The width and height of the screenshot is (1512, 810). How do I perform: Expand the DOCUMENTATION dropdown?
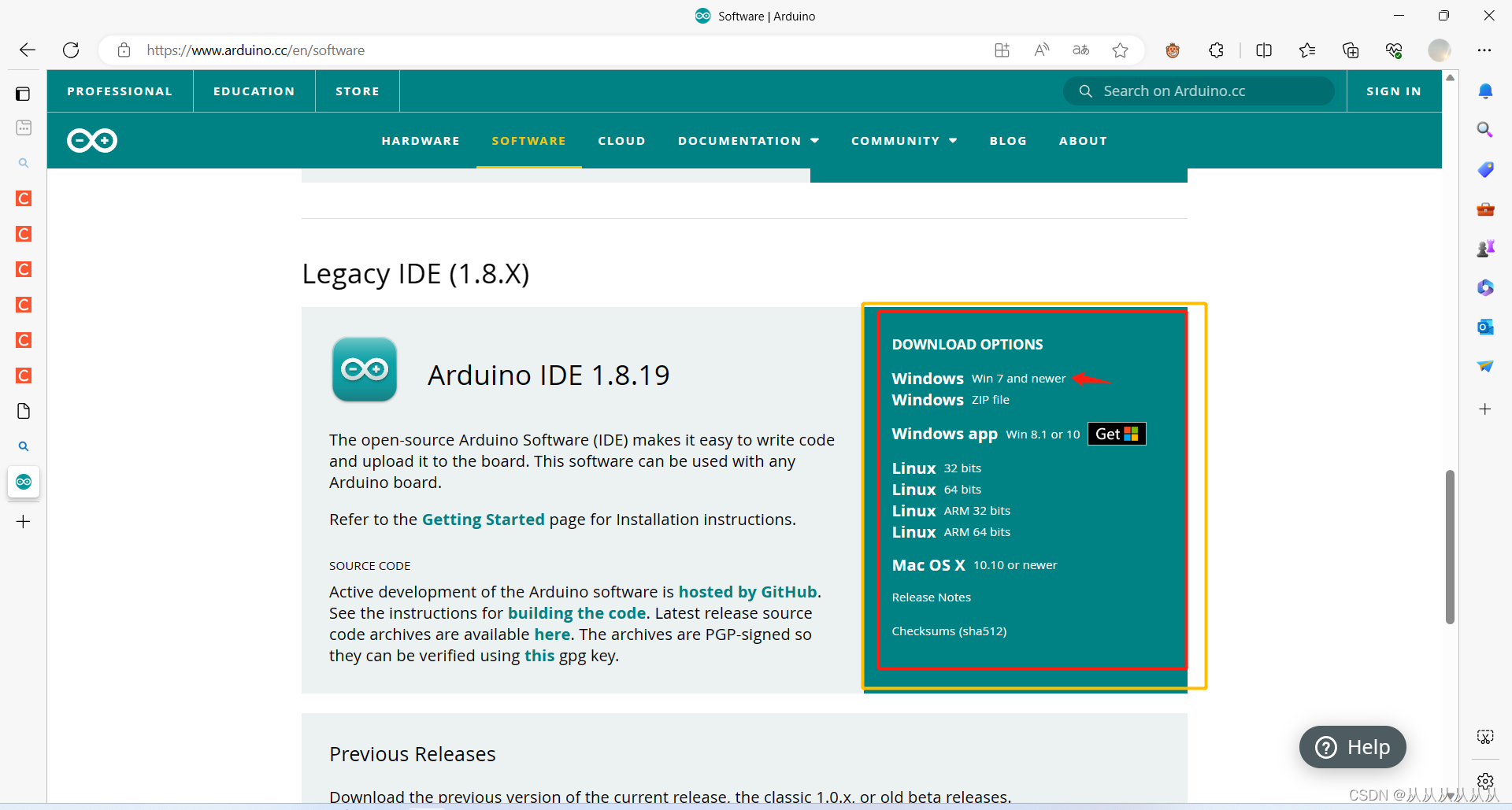[747, 140]
